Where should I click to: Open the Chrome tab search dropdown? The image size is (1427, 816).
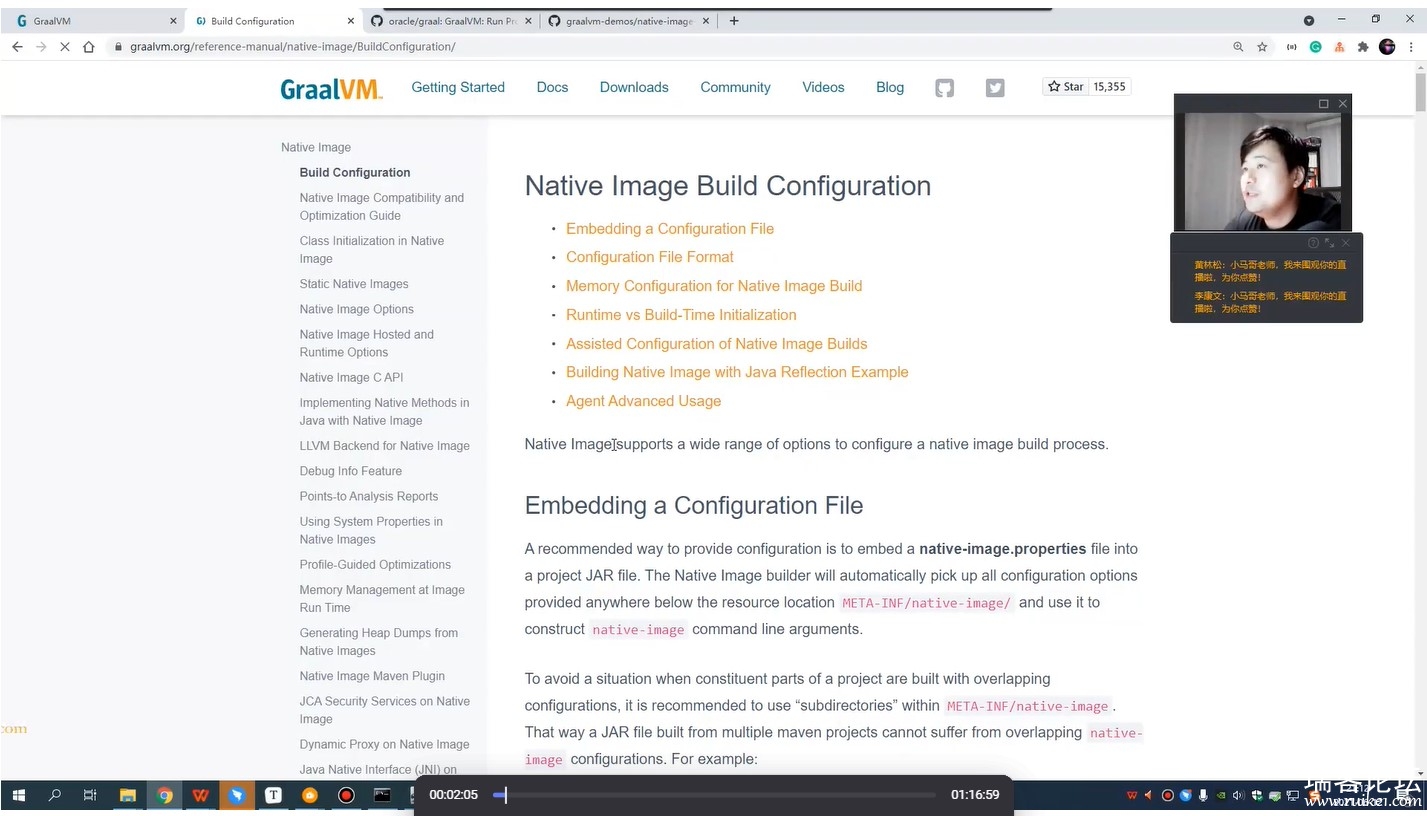click(x=1309, y=20)
